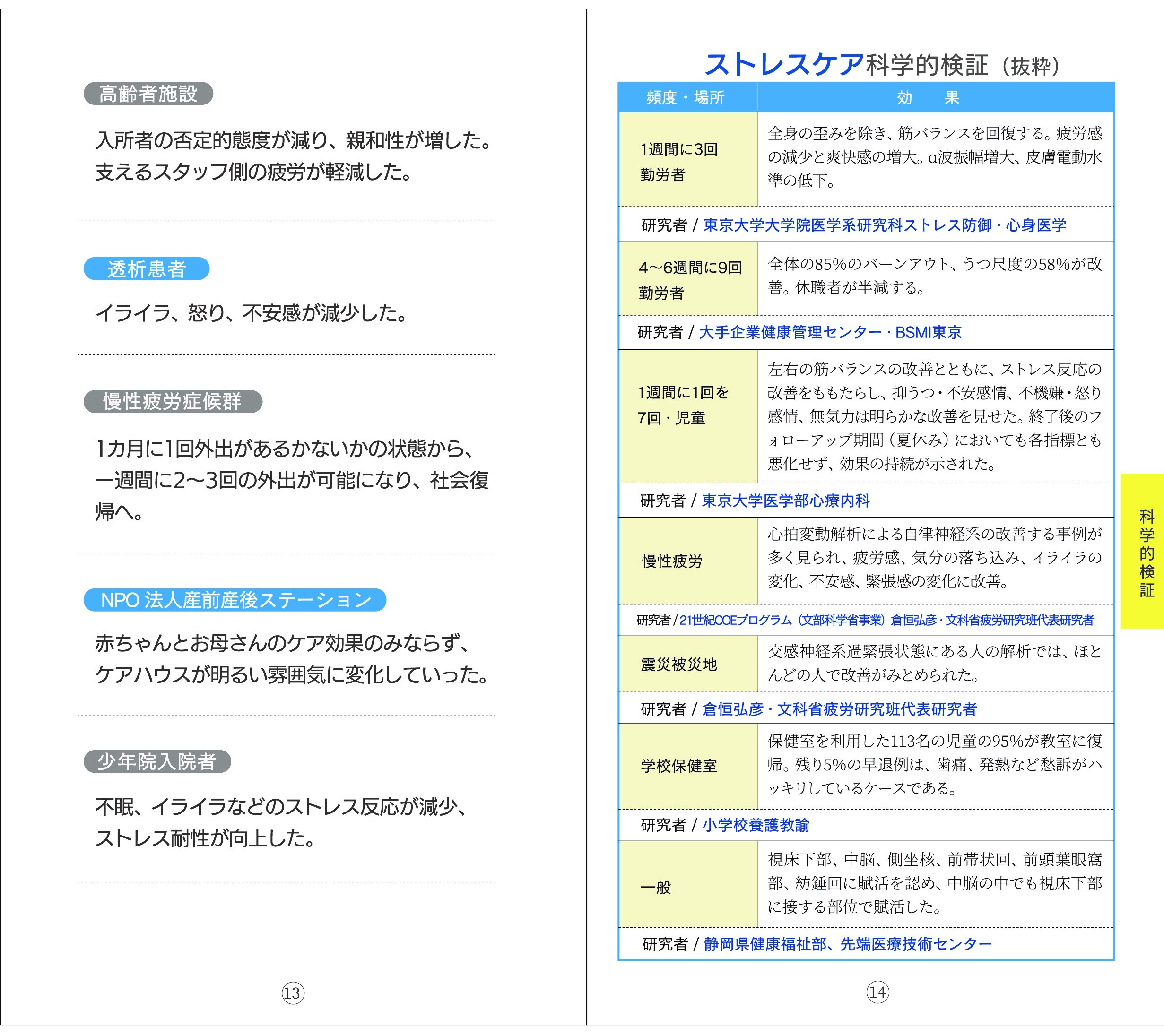The width and height of the screenshot is (1164, 1036).
Task: Click researcher 東京大学医学部心療内科
Action: click(x=786, y=501)
